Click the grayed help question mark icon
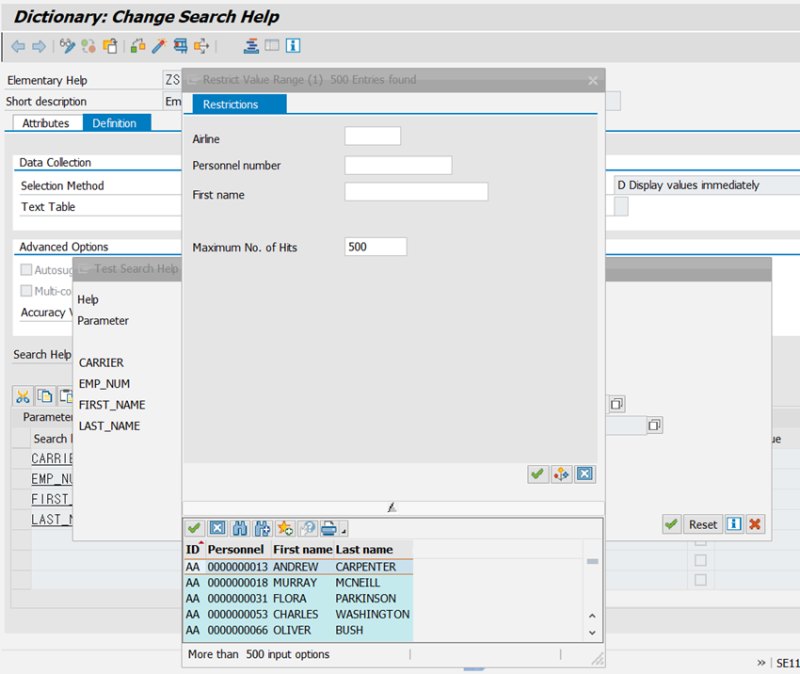The width and height of the screenshot is (800, 674). (x=308, y=528)
